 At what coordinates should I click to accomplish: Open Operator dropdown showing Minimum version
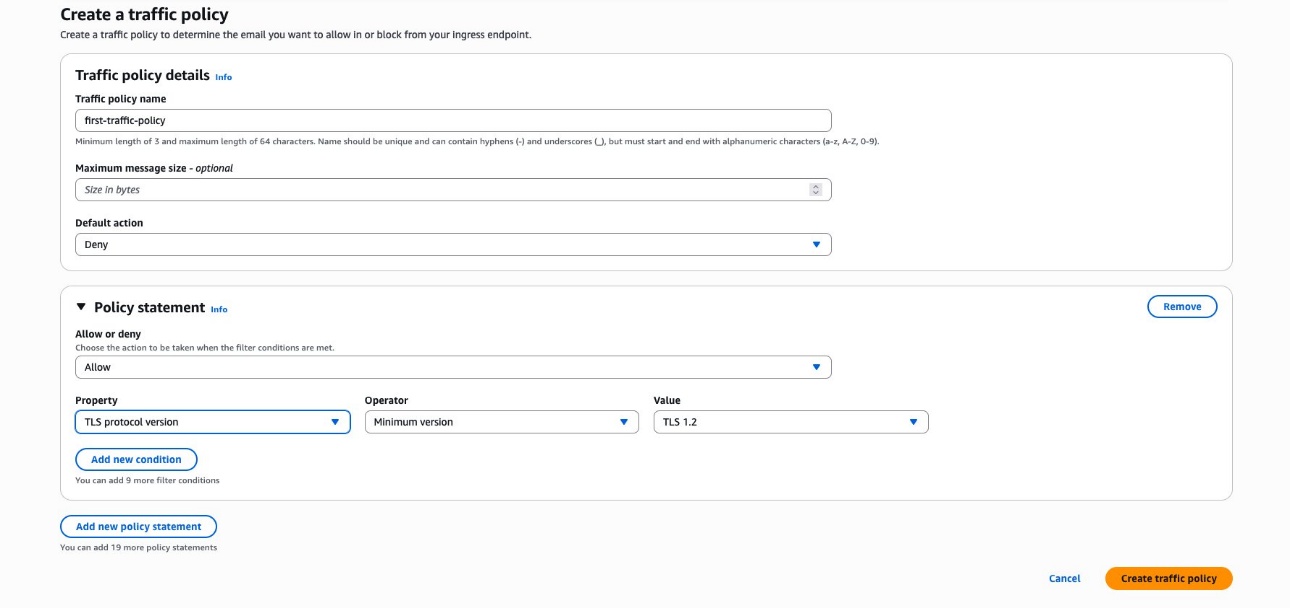coord(501,422)
